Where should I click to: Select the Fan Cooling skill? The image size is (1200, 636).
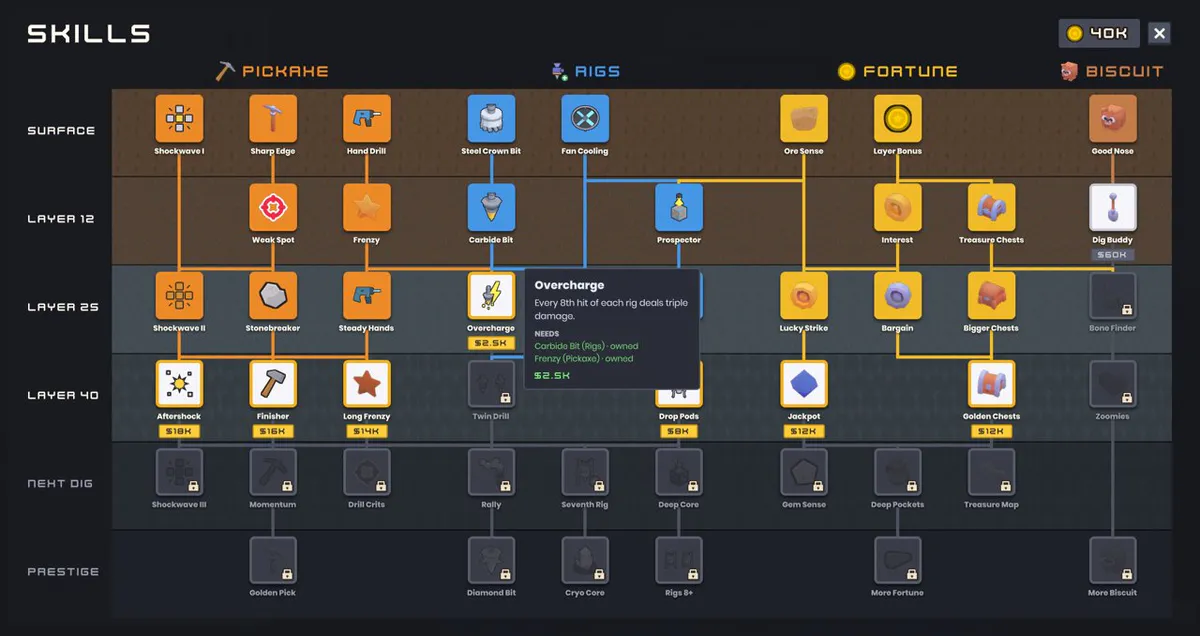(585, 119)
